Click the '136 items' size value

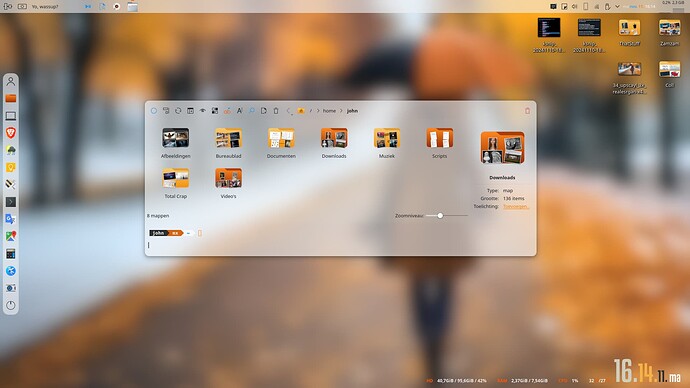pos(514,198)
